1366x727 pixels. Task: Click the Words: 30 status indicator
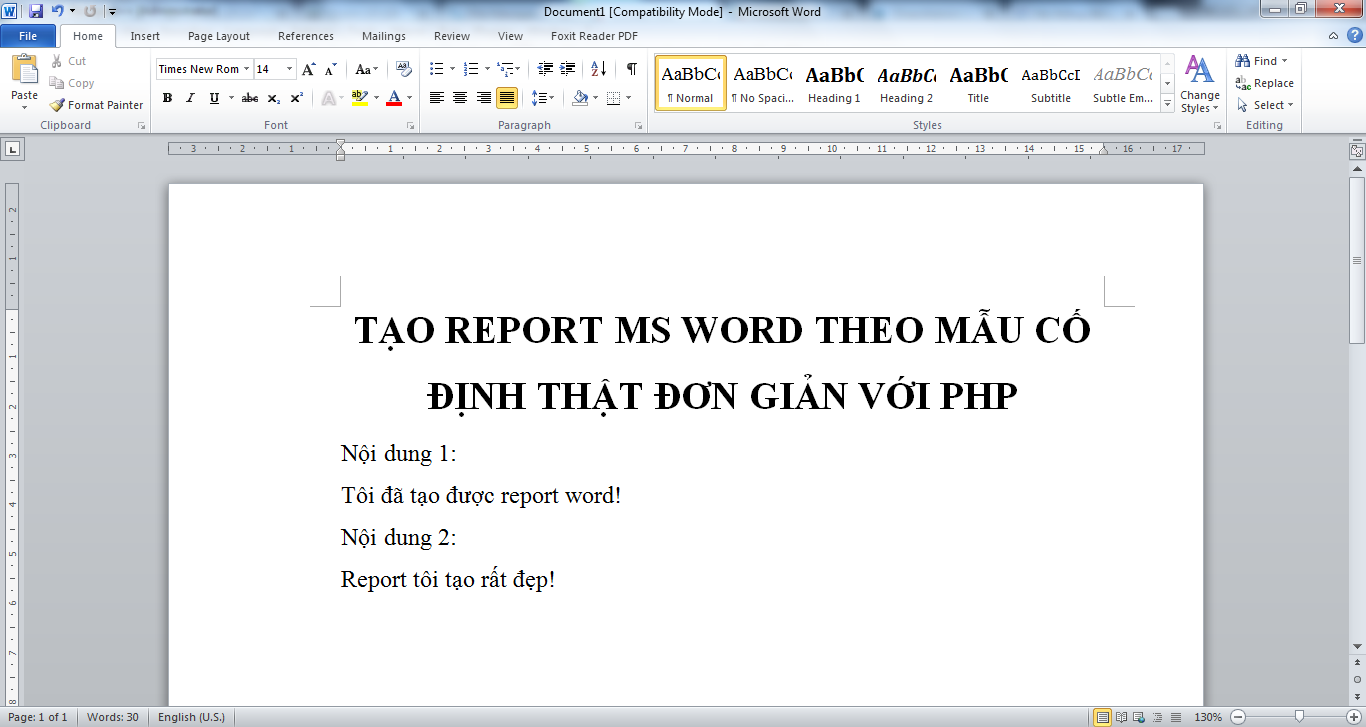(112, 717)
